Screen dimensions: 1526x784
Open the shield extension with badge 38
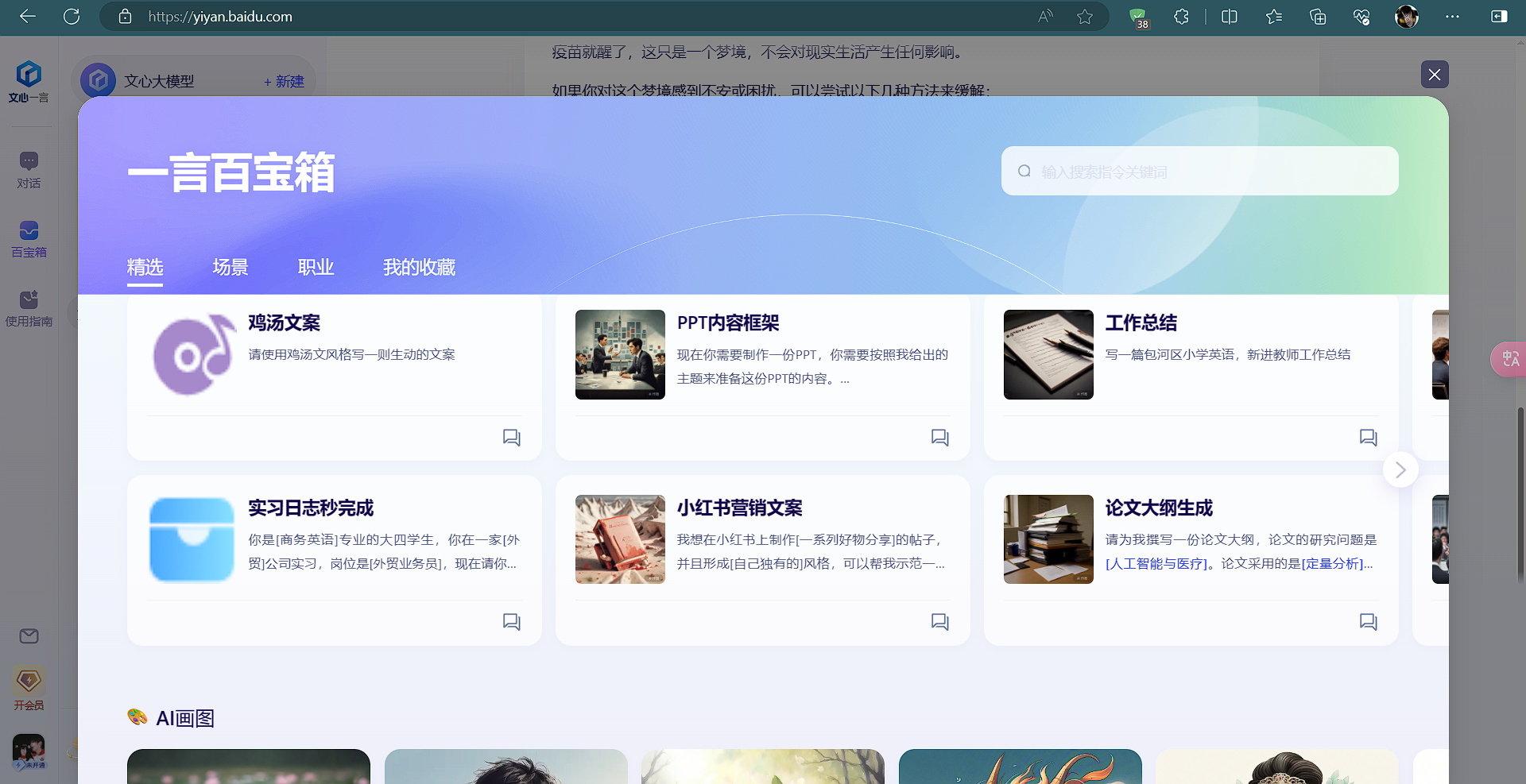(x=1139, y=17)
